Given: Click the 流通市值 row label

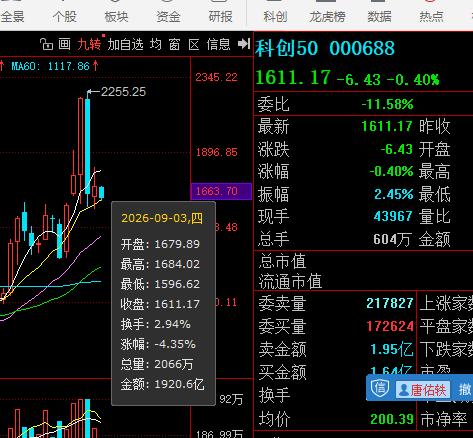Looking at the screenshot, I should point(290,282).
